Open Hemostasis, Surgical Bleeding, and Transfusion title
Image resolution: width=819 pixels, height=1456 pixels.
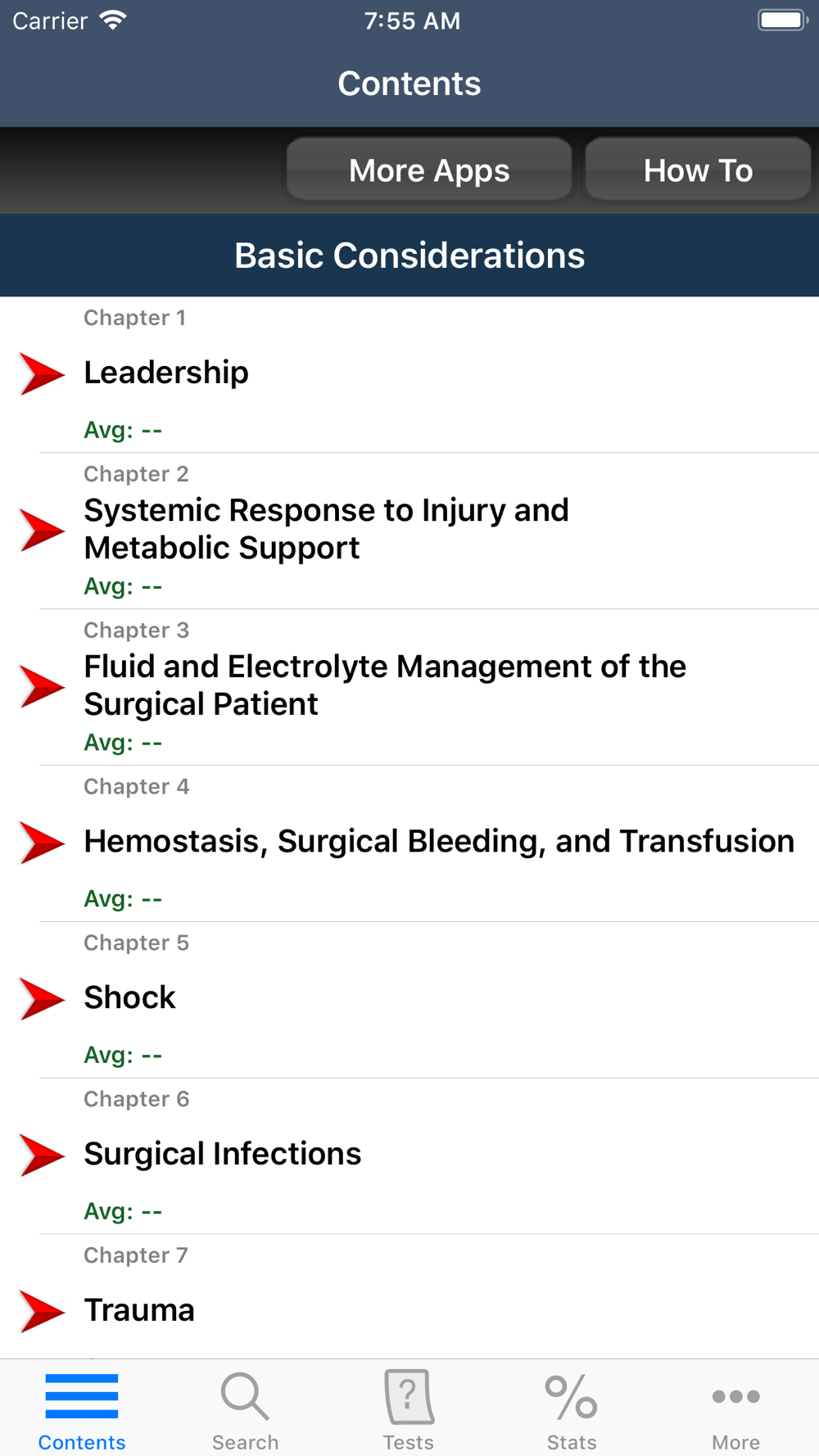pyautogui.click(x=439, y=842)
